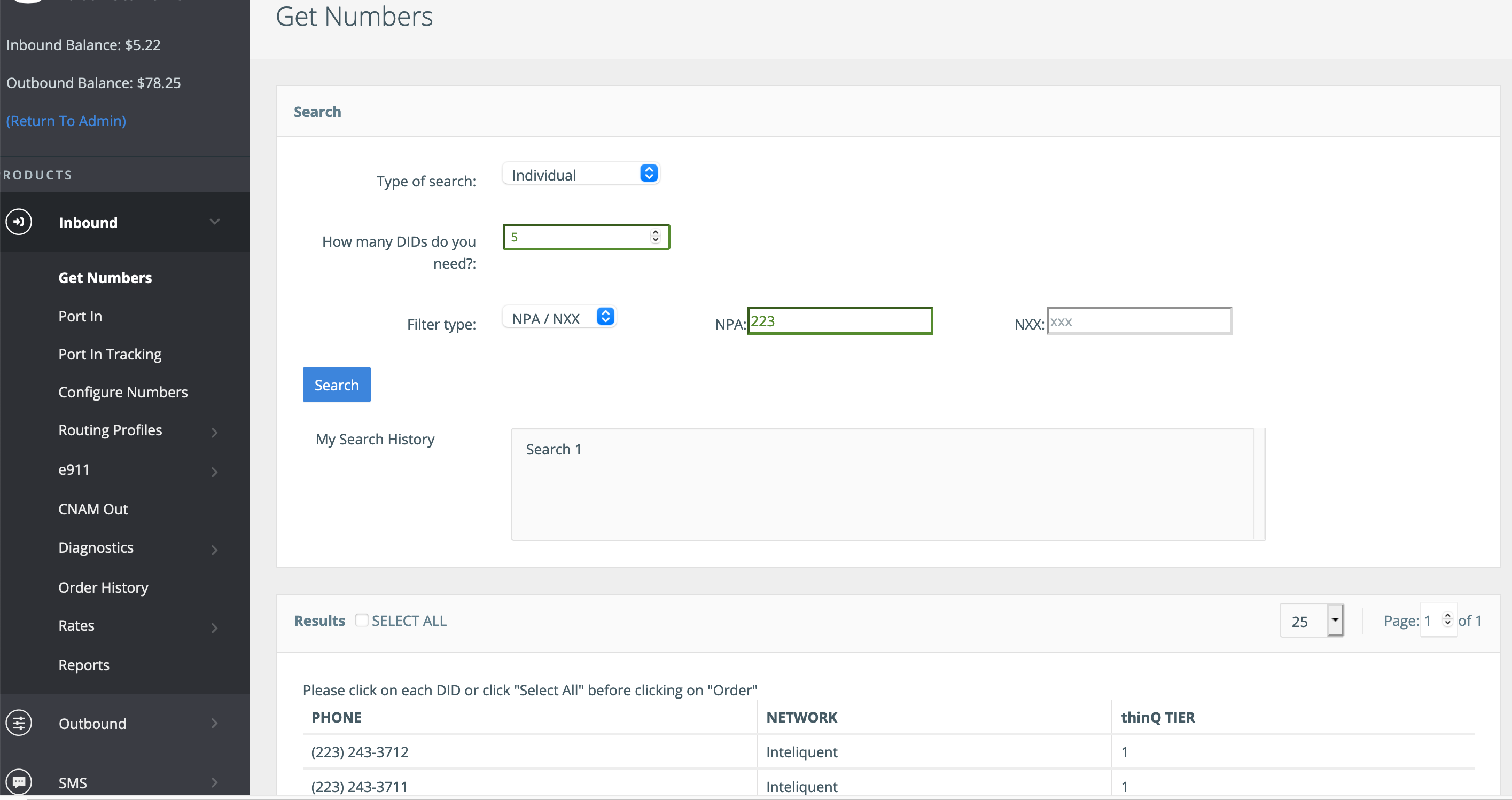Click the DIDs quantity stepper arrows
Screen dimensions: 1512x800
[x=656, y=237]
